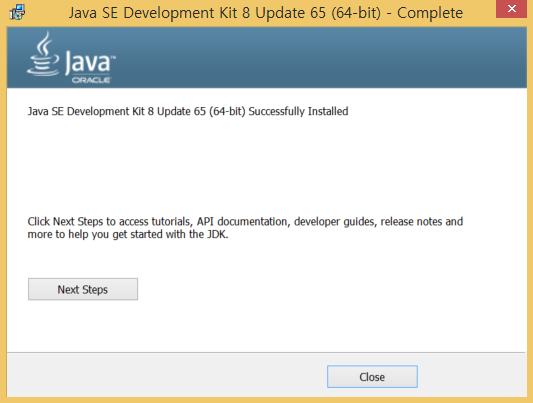
Task: Click the 'Successfully Installed' message text
Action: 188,111
